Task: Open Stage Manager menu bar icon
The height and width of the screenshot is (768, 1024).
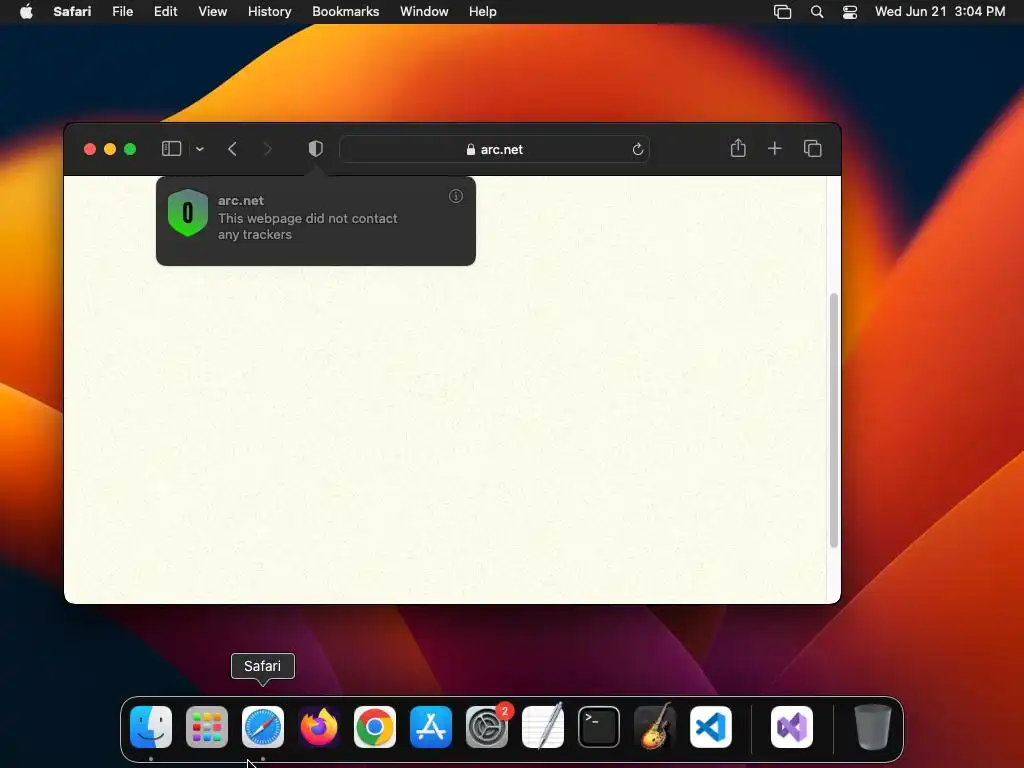Action: point(782,12)
